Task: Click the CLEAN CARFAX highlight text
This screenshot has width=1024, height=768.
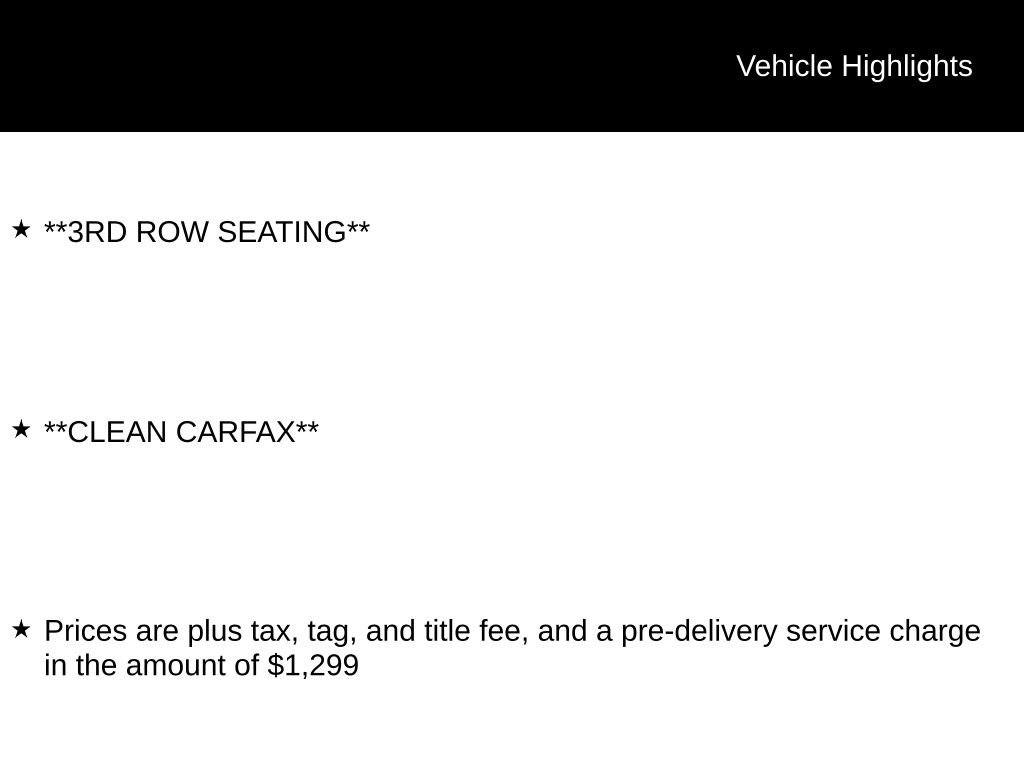Action: point(182,432)
